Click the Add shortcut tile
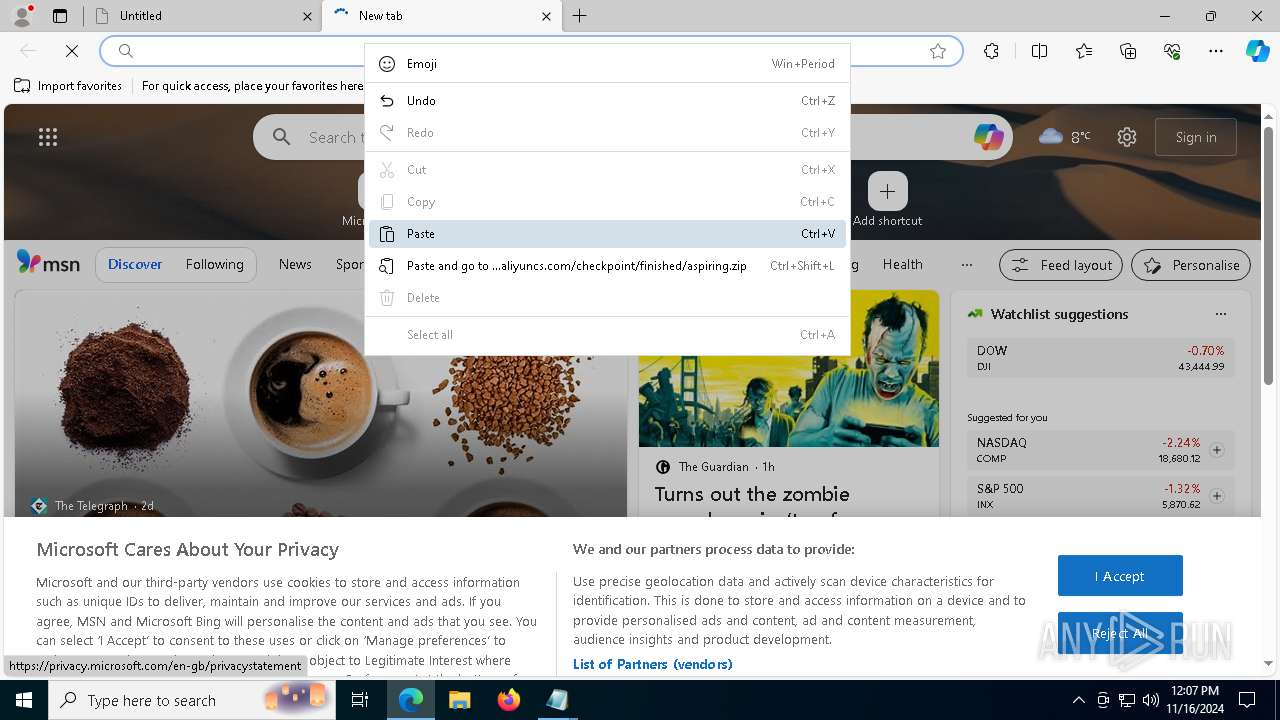The image size is (1280, 720). click(x=887, y=200)
